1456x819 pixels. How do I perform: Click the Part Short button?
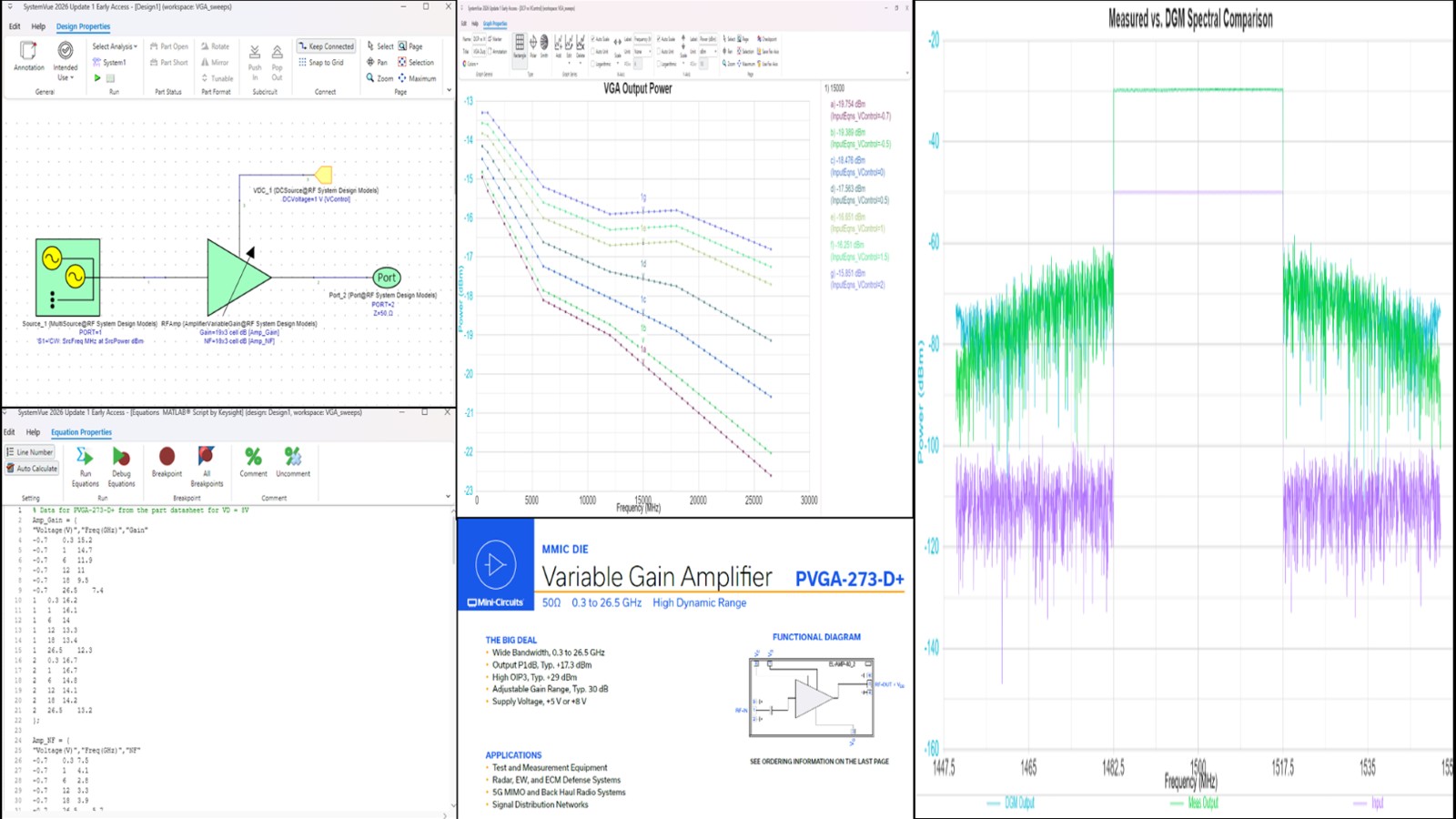169,63
